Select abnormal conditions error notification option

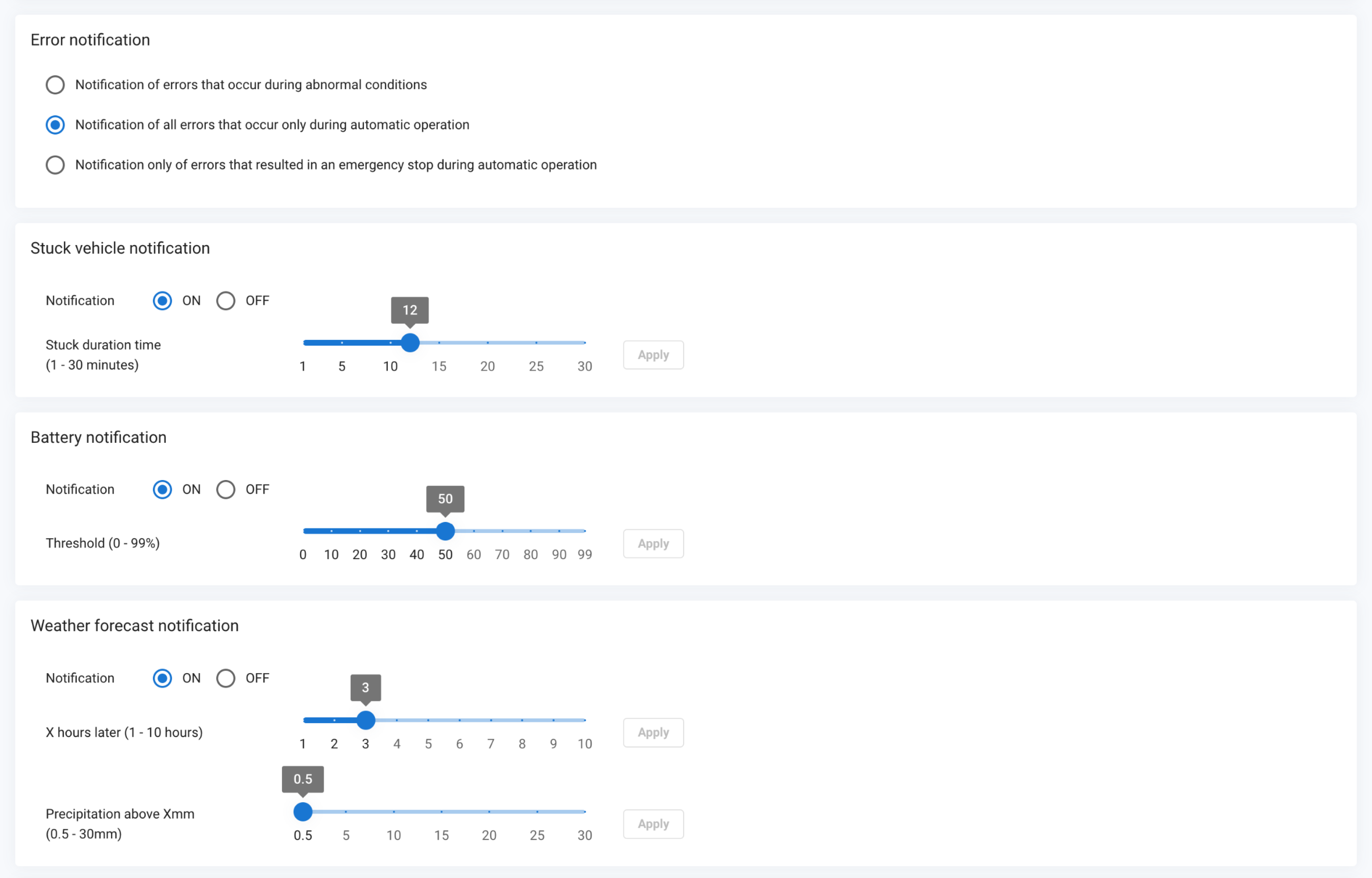pyautogui.click(x=55, y=85)
